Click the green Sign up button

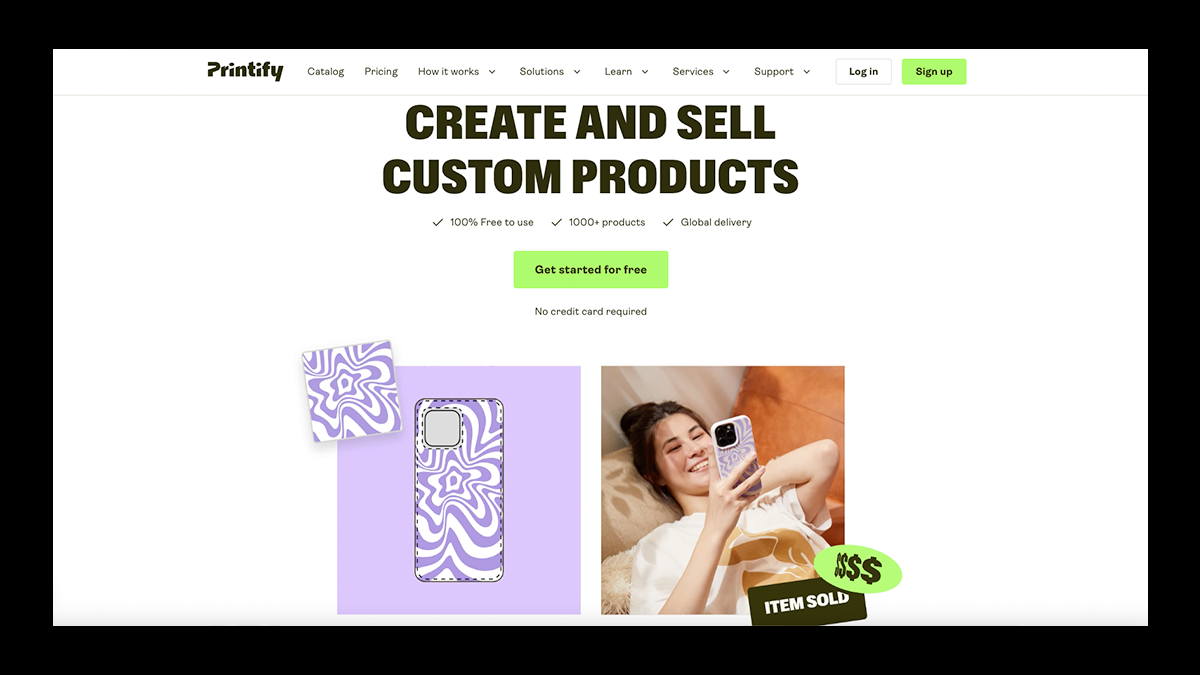(x=934, y=71)
